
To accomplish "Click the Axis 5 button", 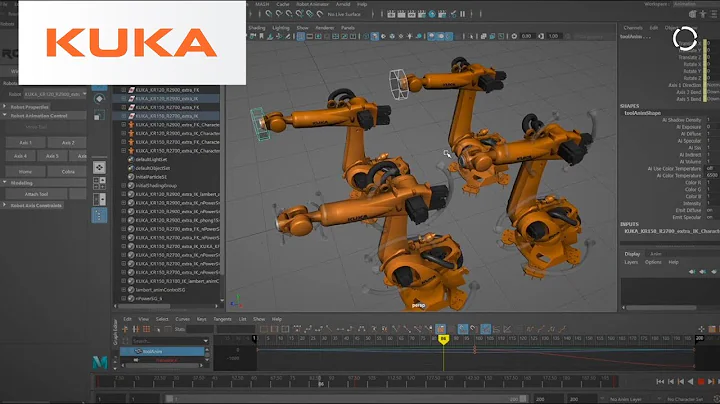I will tap(52, 156).
